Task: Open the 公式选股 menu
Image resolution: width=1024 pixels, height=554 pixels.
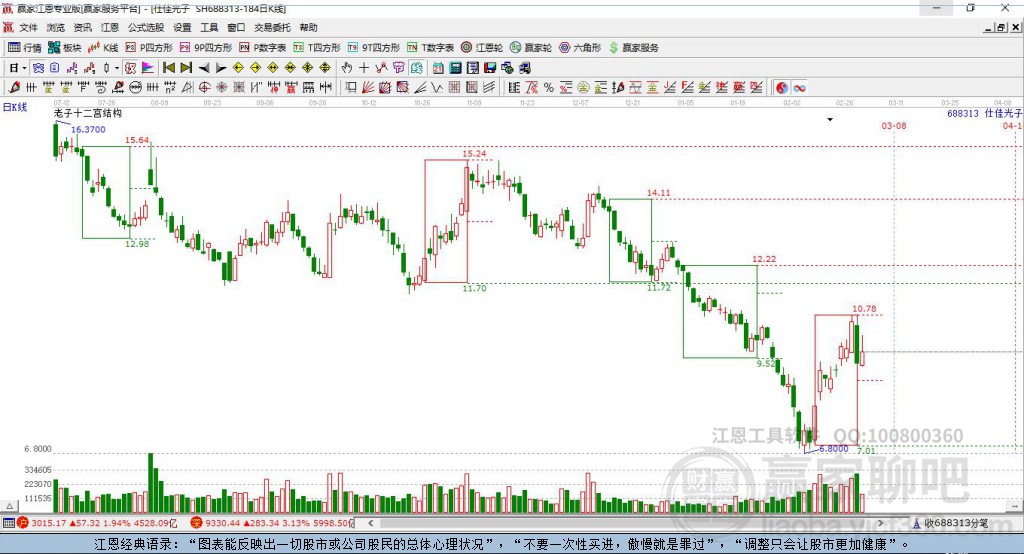Action: tap(146, 27)
